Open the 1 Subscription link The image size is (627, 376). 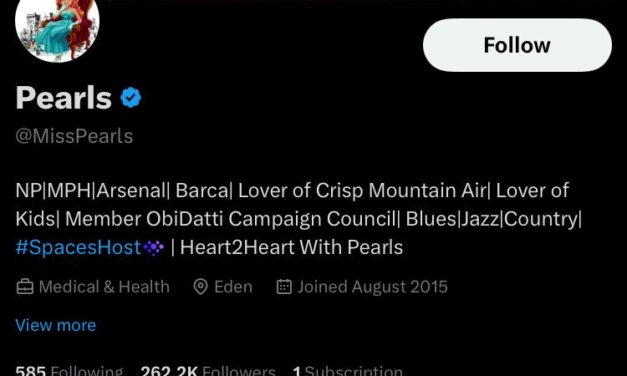[x=347, y=370]
